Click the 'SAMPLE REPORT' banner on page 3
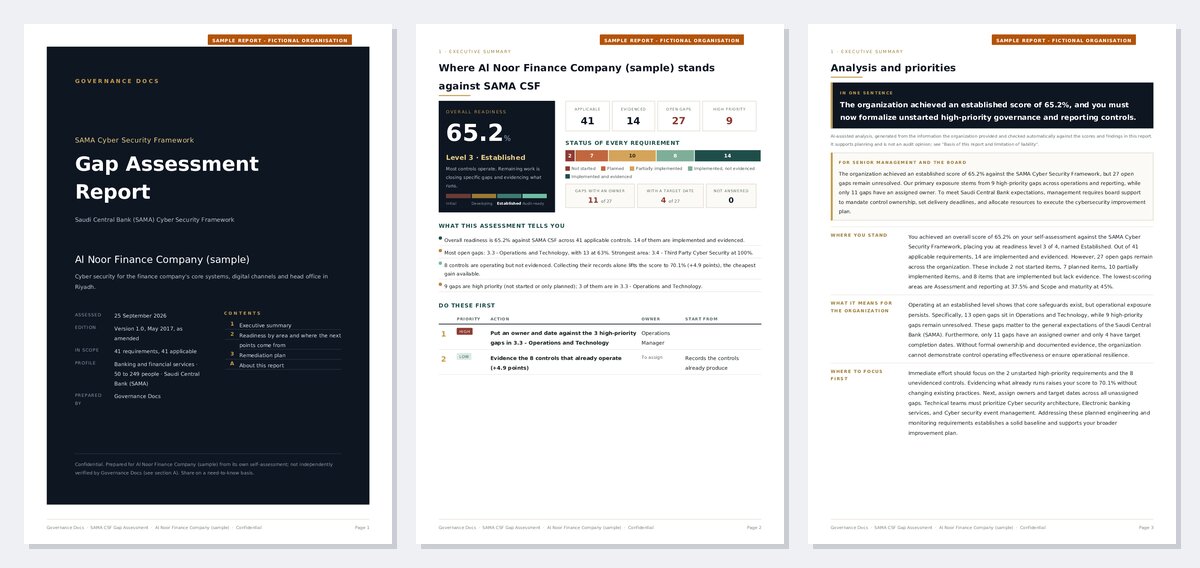The image size is (1200, 568). [x=1064, y=40]
